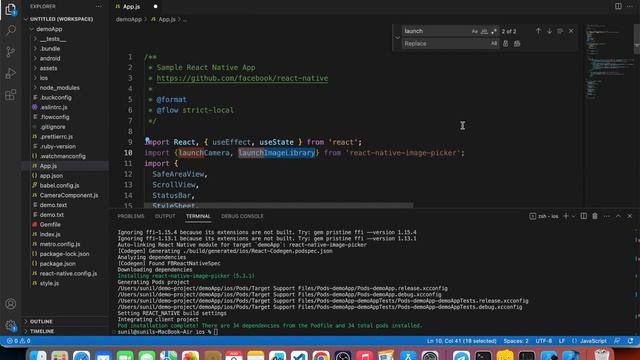Screen dimensions: 640x360
Task: Expand the node_modules folder
Action: (60, 88)
